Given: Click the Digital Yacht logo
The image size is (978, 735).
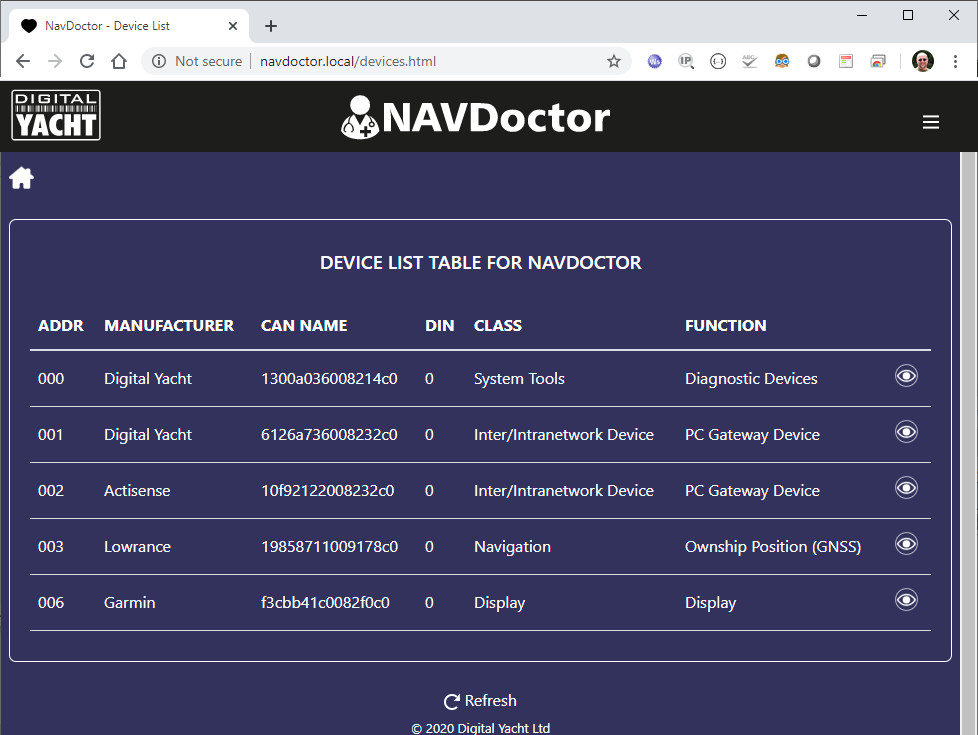Looking at the screenshot, I should tap(56, 115).
